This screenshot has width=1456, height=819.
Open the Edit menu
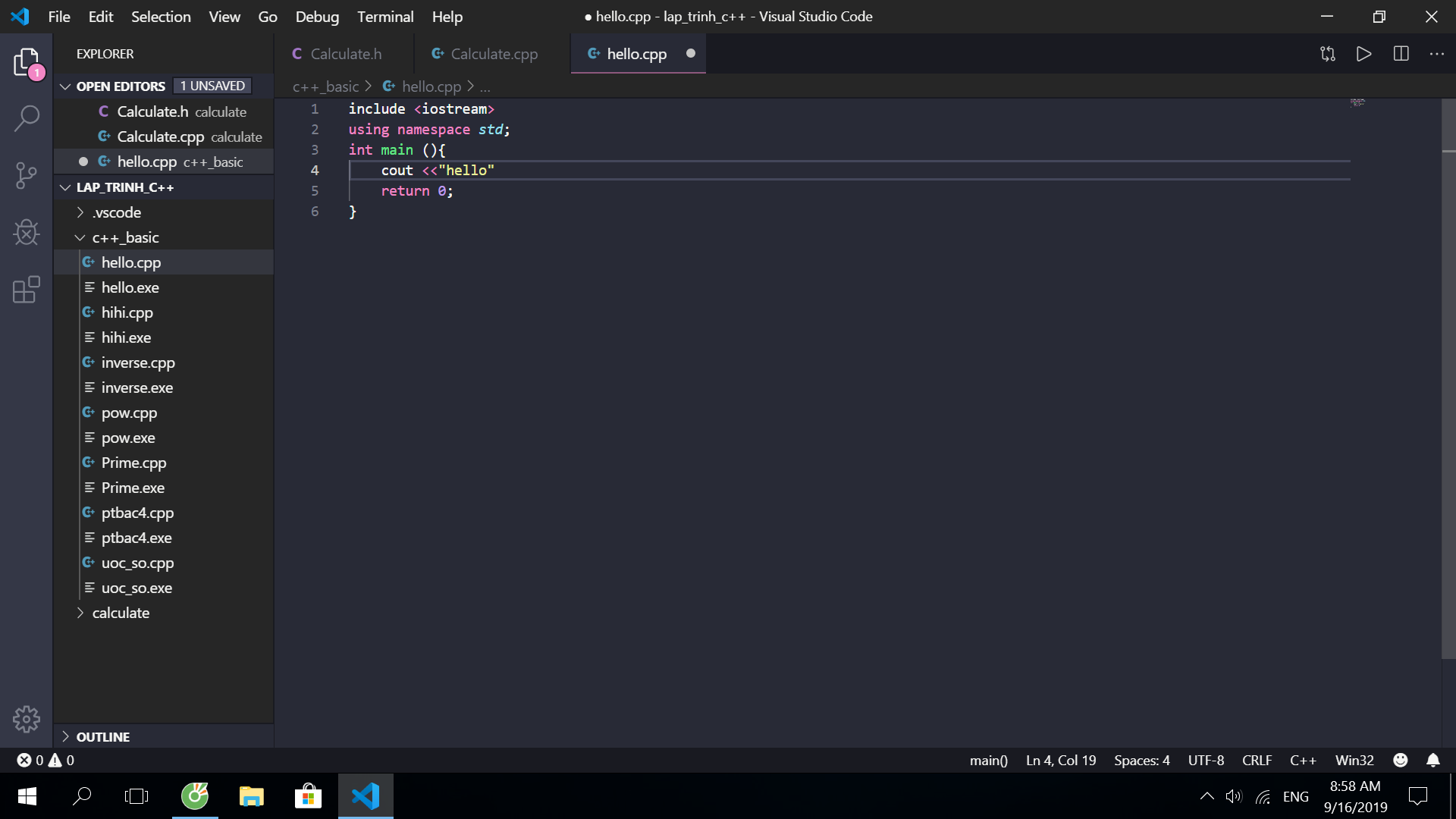[x=100, y=17]
